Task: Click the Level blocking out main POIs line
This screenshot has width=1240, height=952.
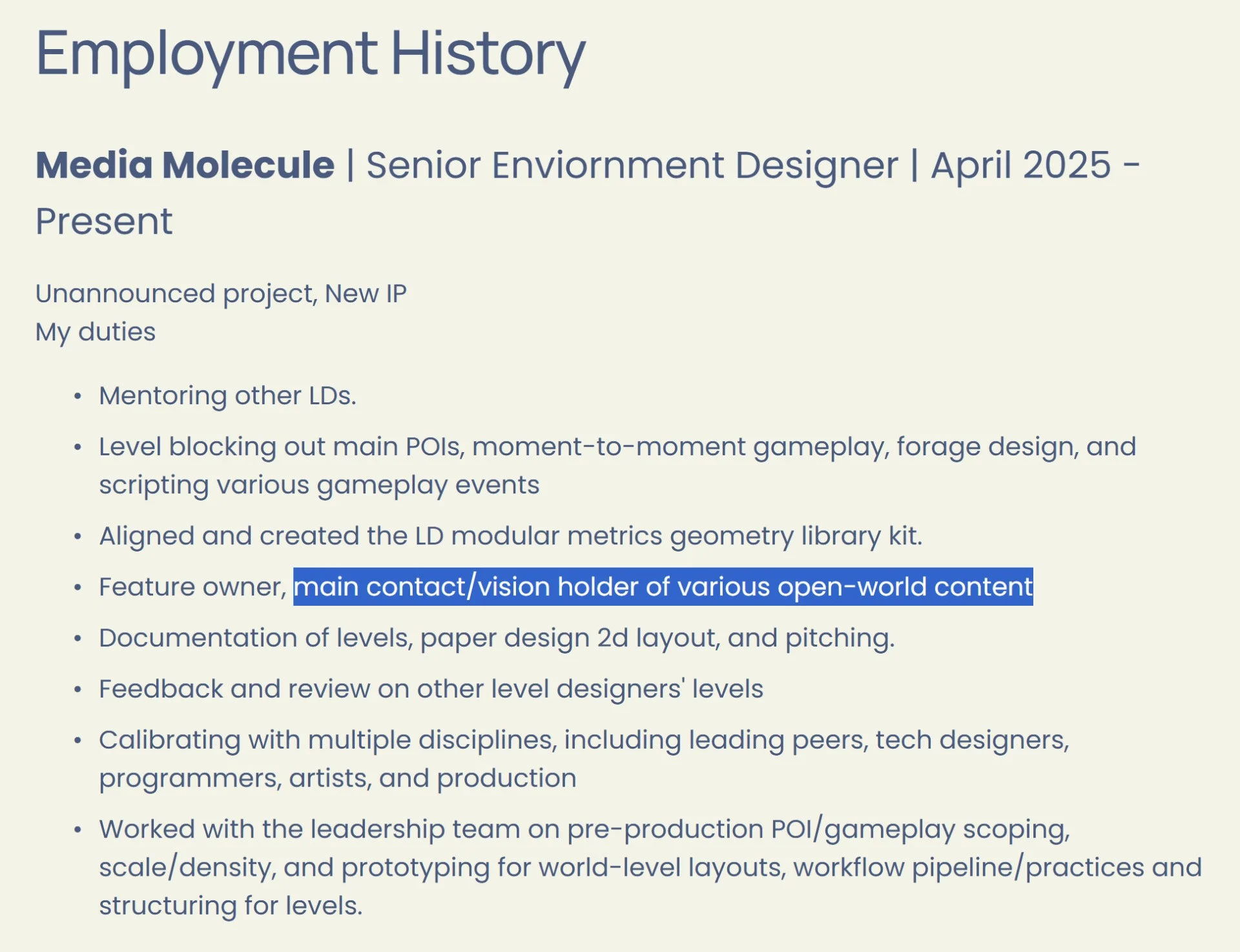Action: pyautogui.click(x=617, y=447)
